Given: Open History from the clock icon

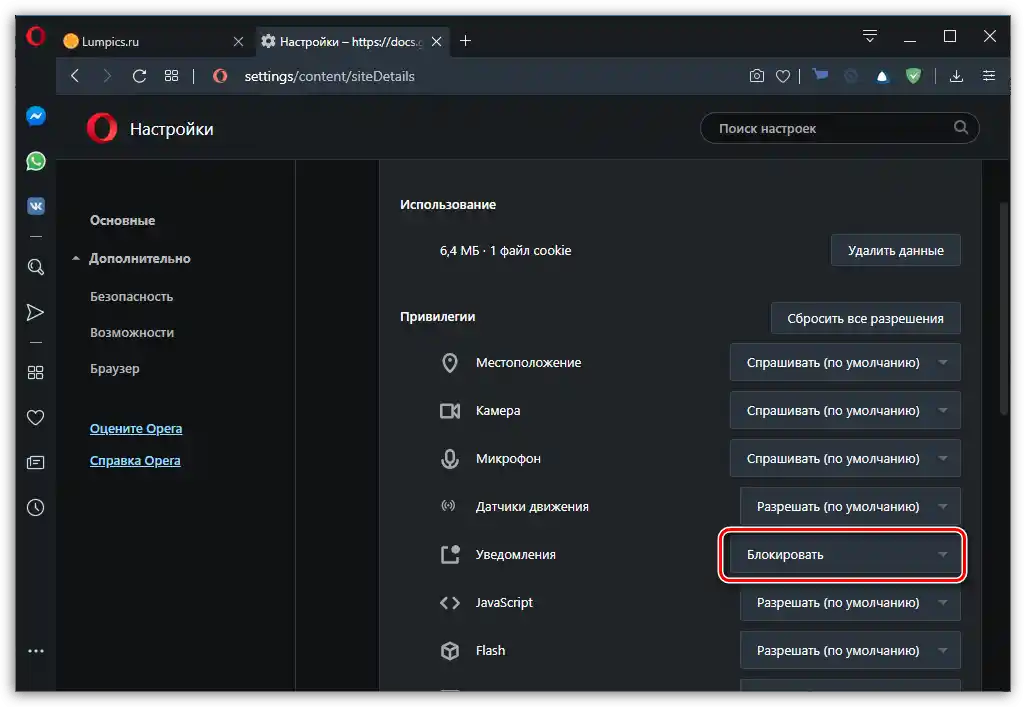Looking at the screenshot, I should click(x=36, y=507).
